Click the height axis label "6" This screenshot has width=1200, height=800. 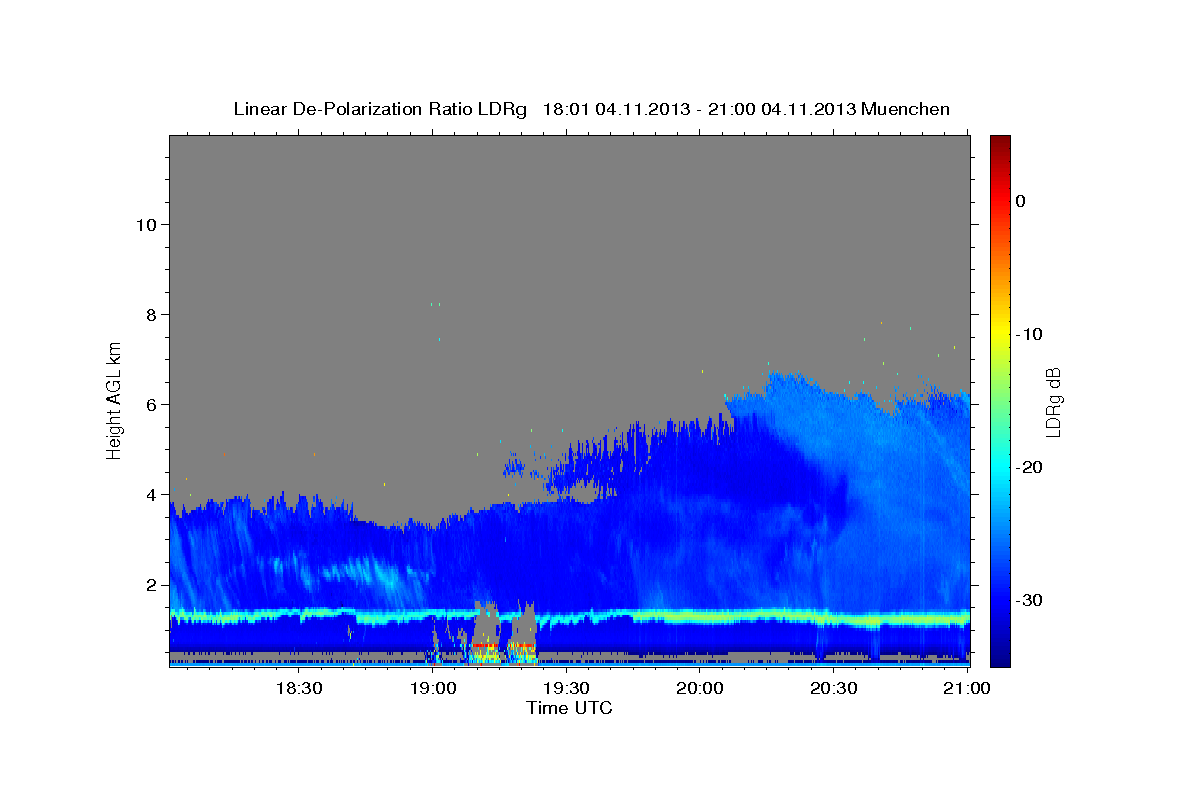149,404
